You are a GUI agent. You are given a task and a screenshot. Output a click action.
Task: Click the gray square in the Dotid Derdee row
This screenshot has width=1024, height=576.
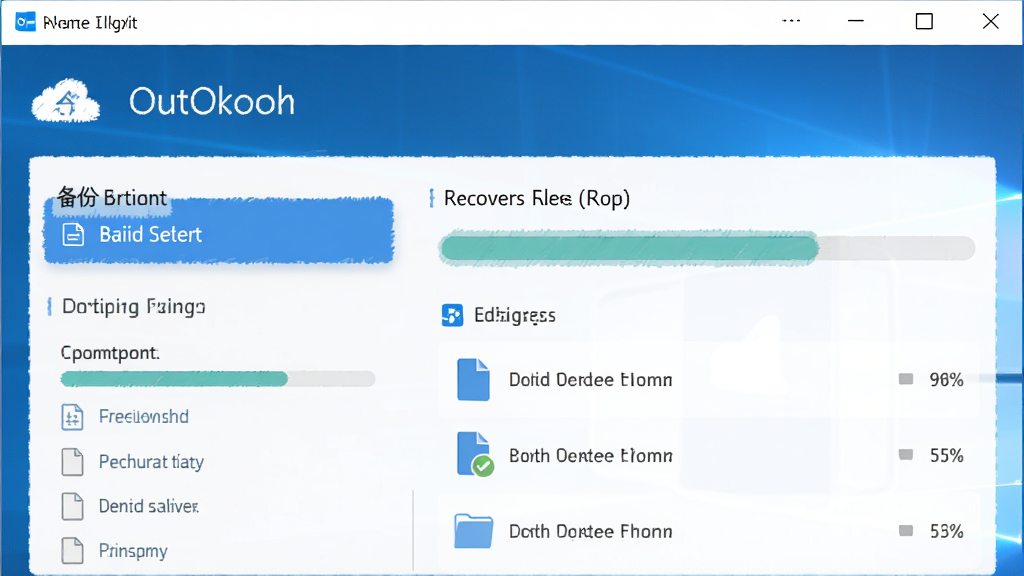click(906, 379)
